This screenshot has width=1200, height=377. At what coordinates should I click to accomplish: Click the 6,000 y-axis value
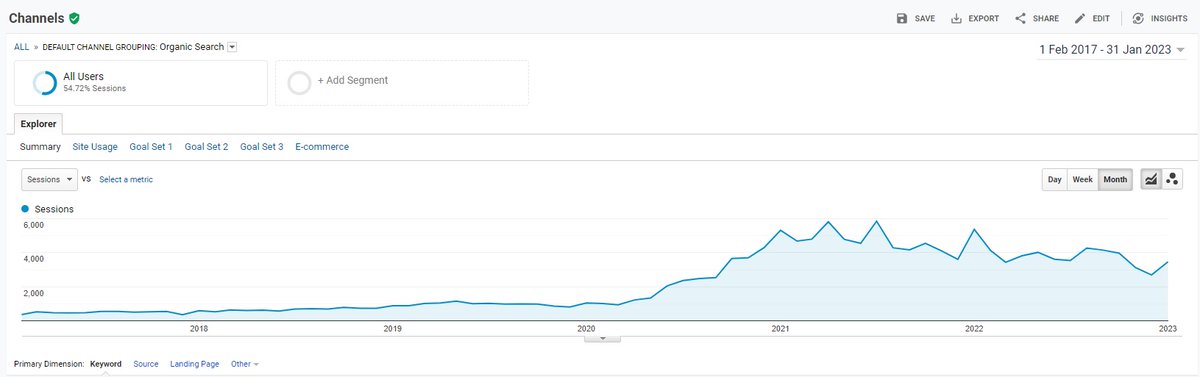(x=33, y=225)
